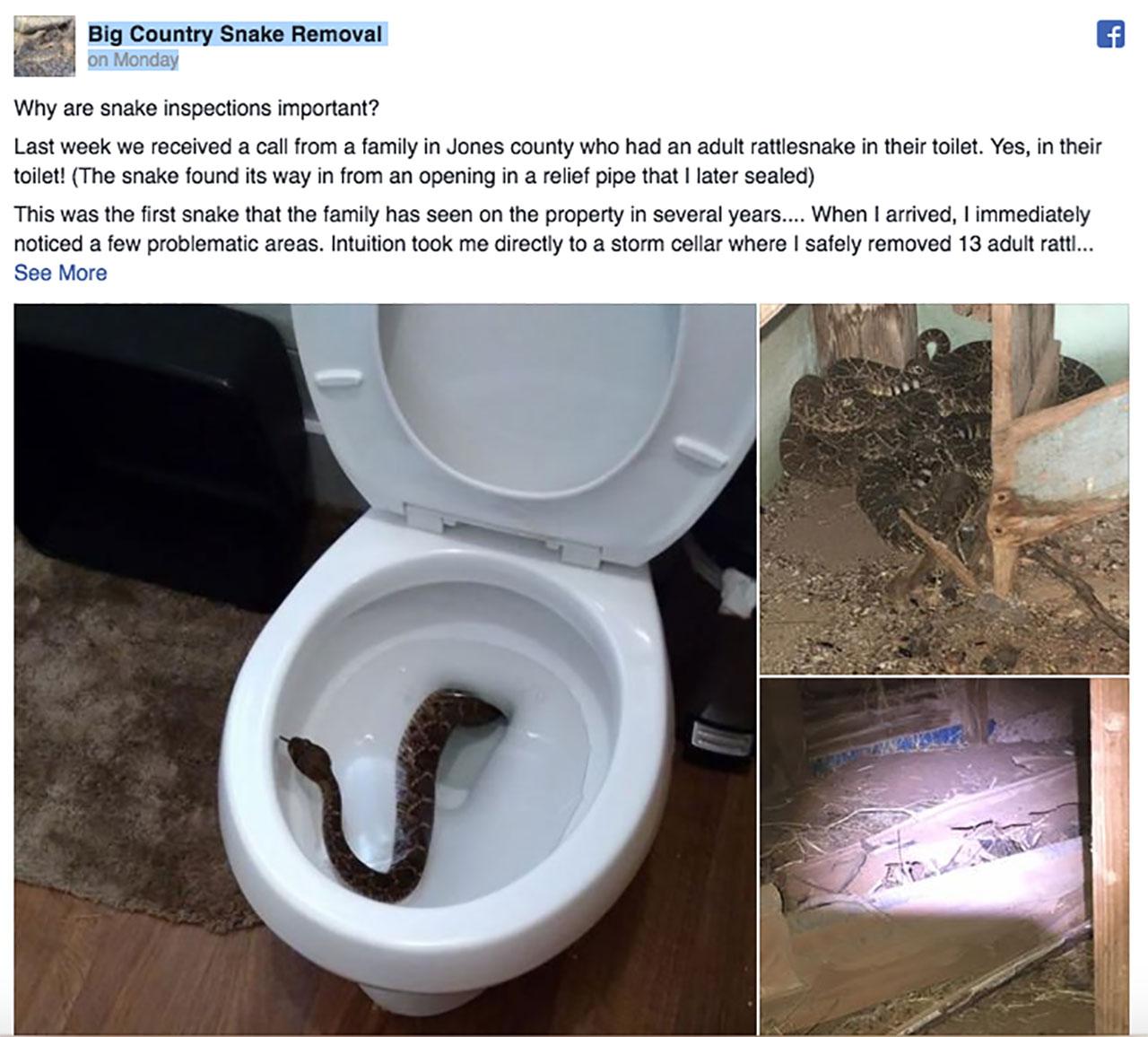Open the coiled rattlesnakes cellar photo
Screen dimensions: 1148x1037
point(944,489)
